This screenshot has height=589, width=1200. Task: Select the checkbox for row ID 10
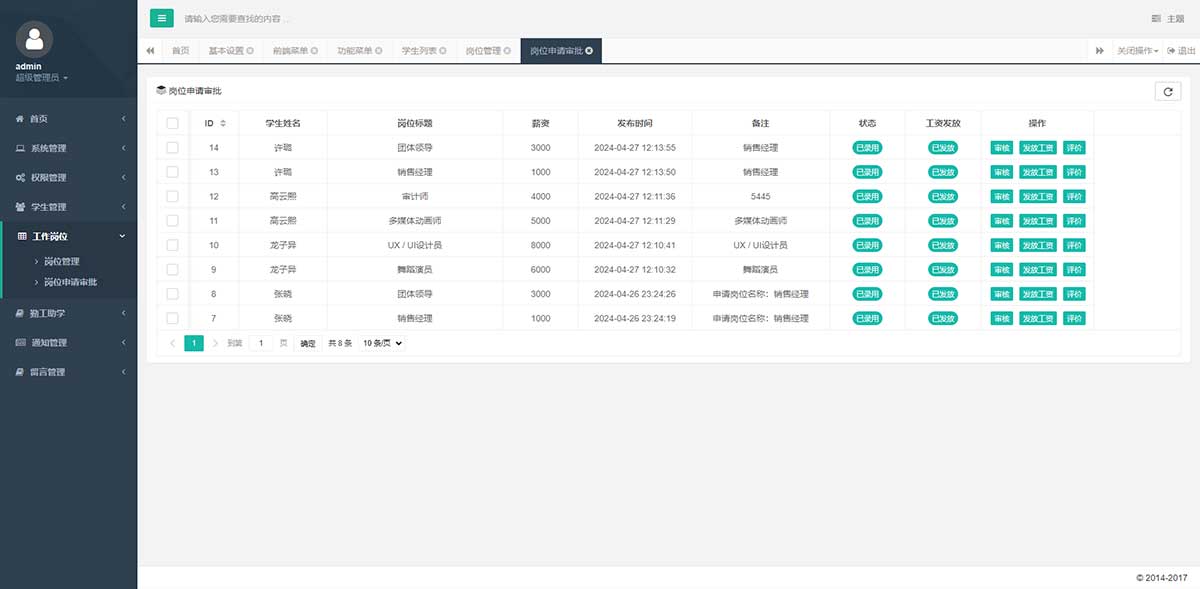coord(172,245)
